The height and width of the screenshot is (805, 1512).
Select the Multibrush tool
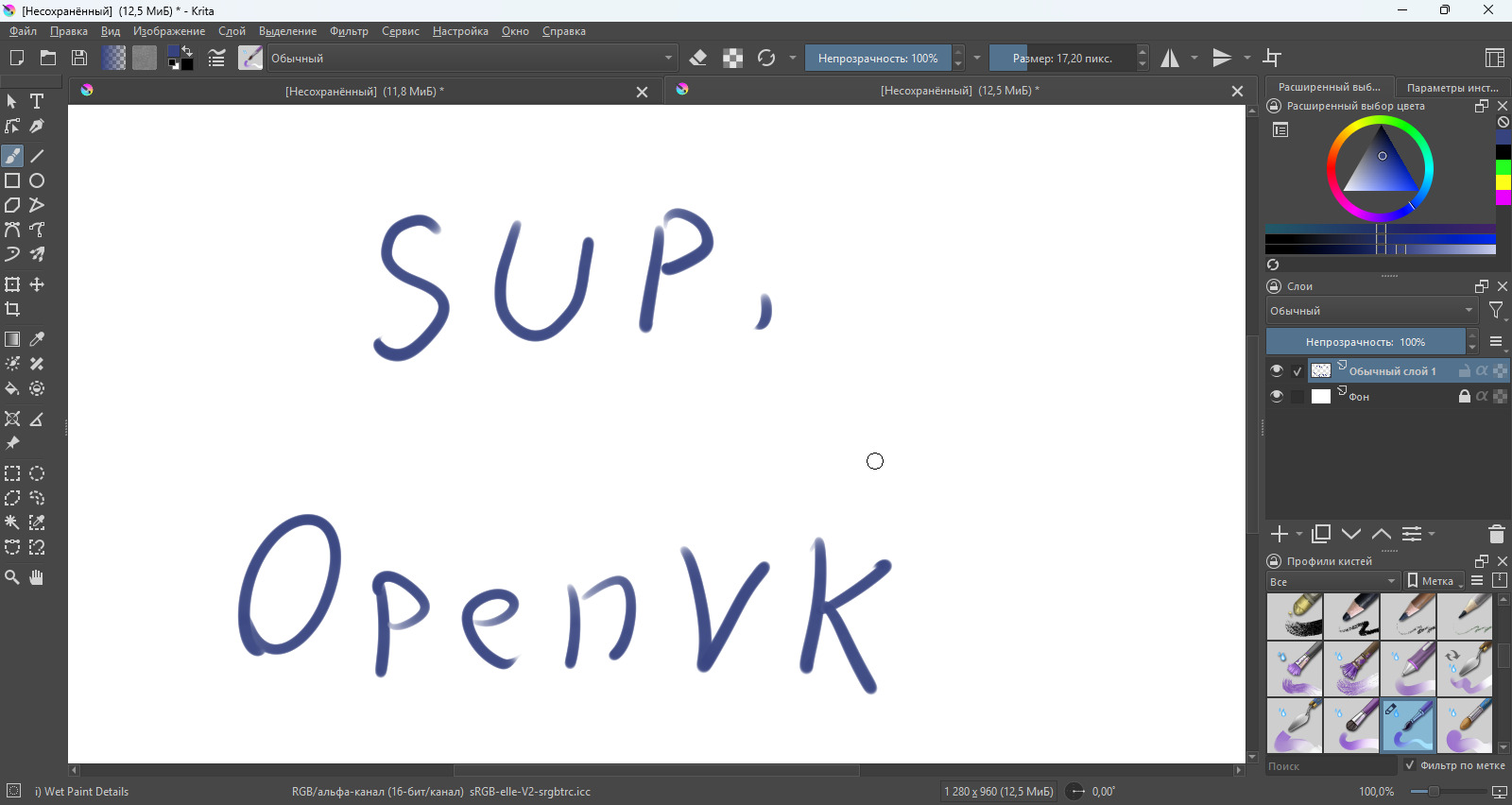tap(37, 254)
